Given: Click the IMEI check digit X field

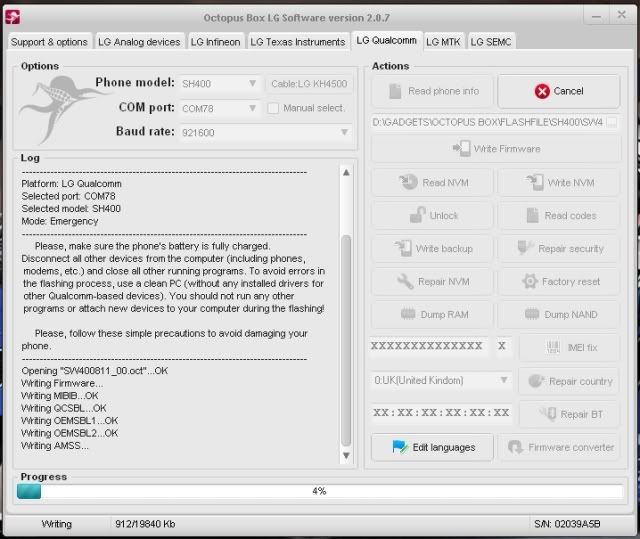Looking at the screenshot, I should pyautogui.click(x=502, y=346).
